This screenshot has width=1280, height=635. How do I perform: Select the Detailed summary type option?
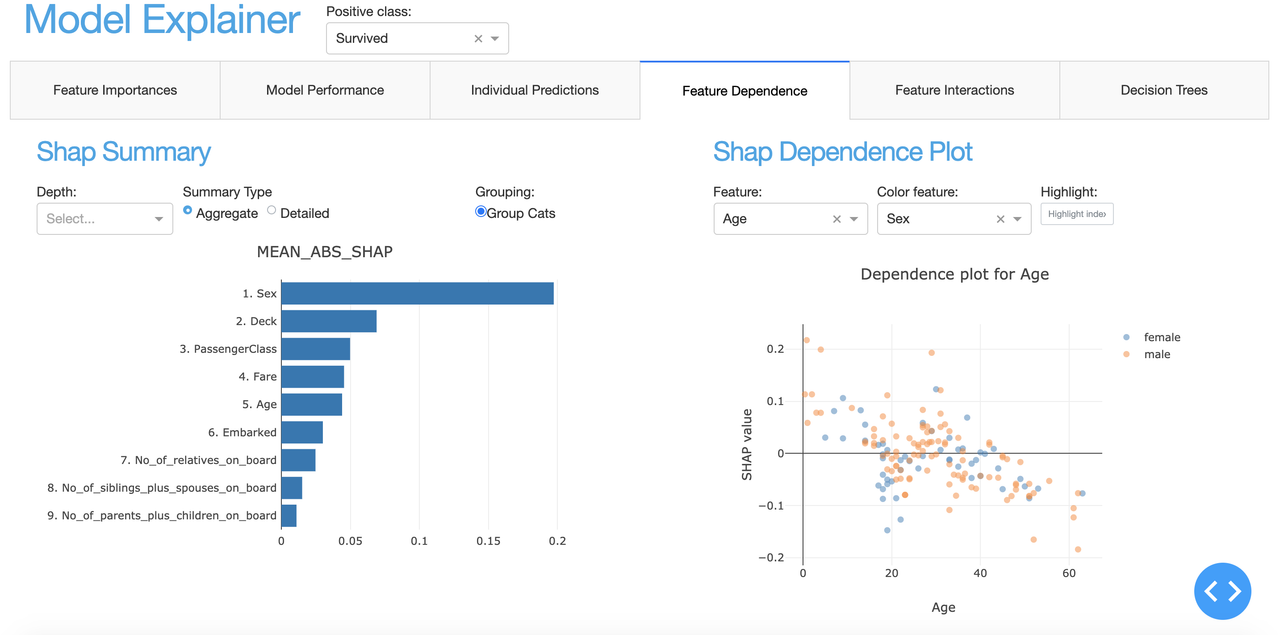click(270, 212)
